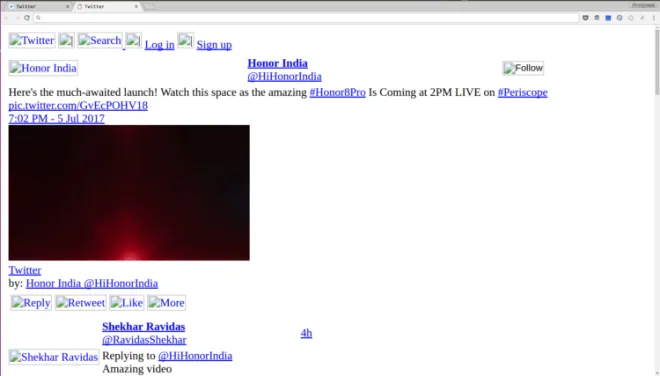
Task: Open the Honor India avatar image
Action: click(43, 68)
